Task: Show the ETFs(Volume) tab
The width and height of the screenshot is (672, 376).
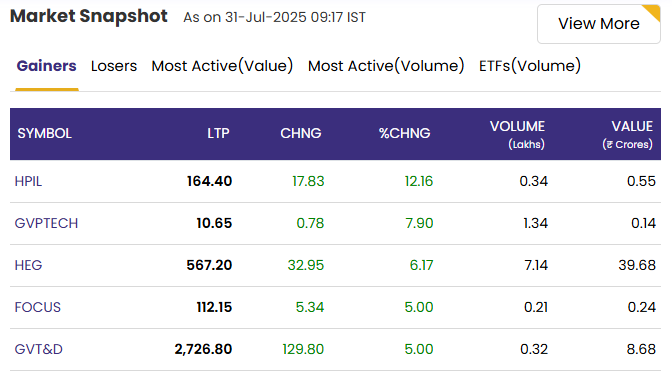Action: (530, 66)
